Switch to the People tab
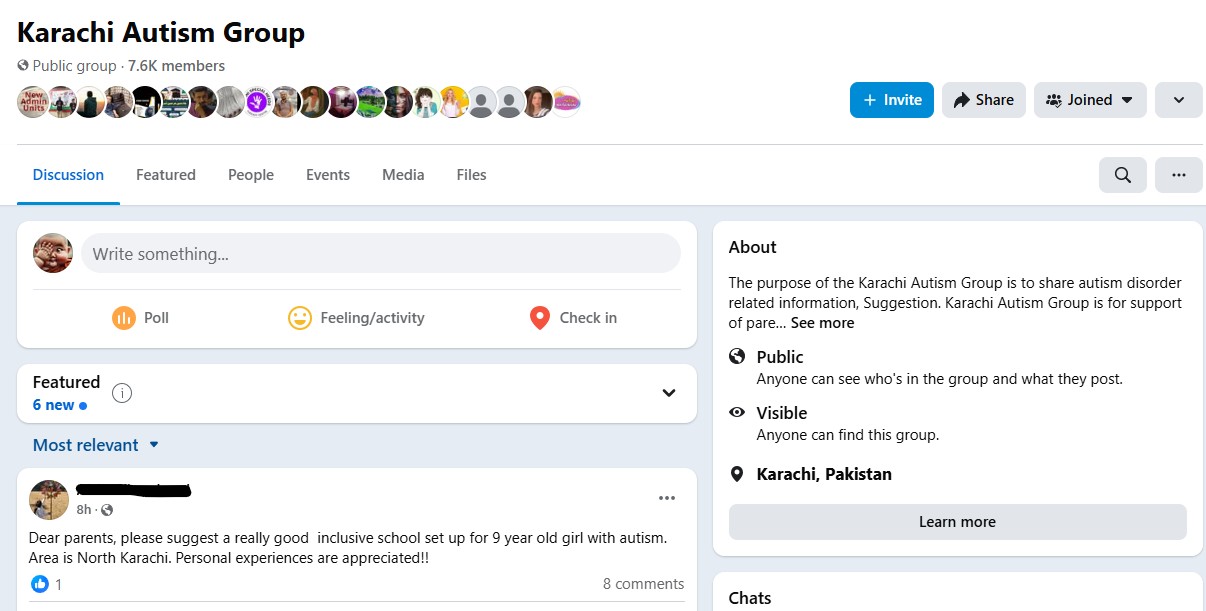Viewport: 1206px width, 611px height. click(250, 175)
